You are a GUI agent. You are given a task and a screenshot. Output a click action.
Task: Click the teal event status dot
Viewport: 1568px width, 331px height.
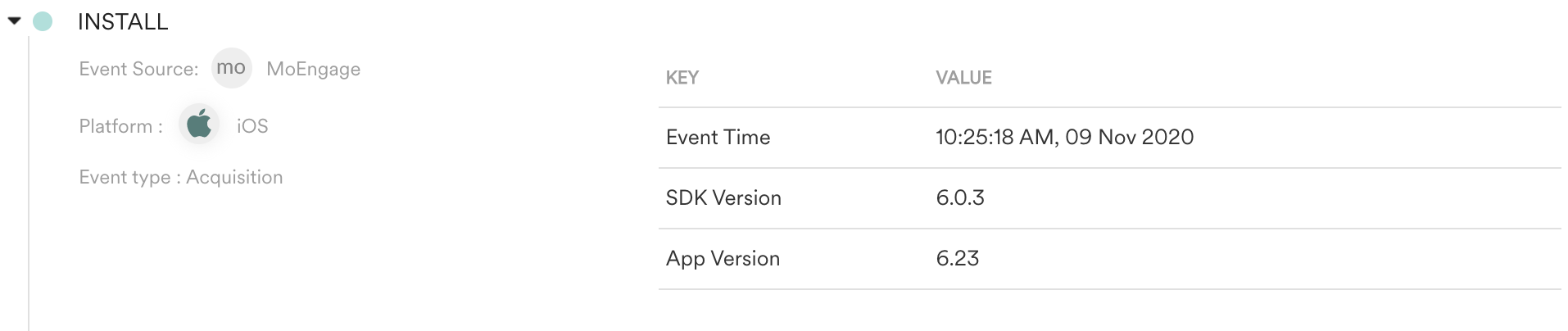[x=43, y=21]
